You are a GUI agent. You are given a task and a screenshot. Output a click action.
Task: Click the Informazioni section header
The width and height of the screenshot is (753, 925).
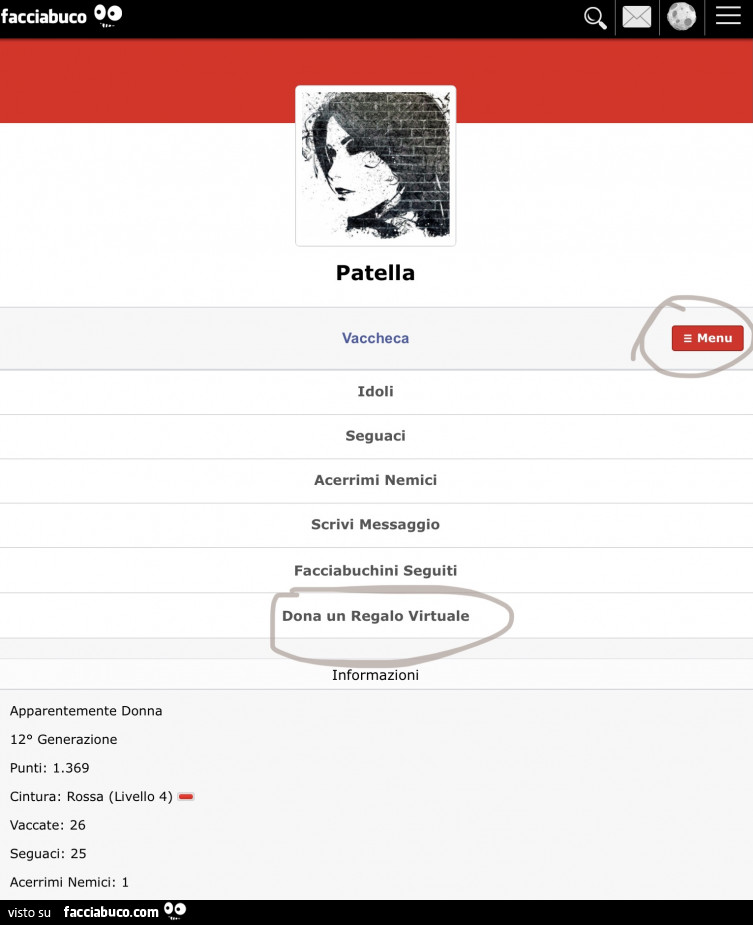point(375,675)
